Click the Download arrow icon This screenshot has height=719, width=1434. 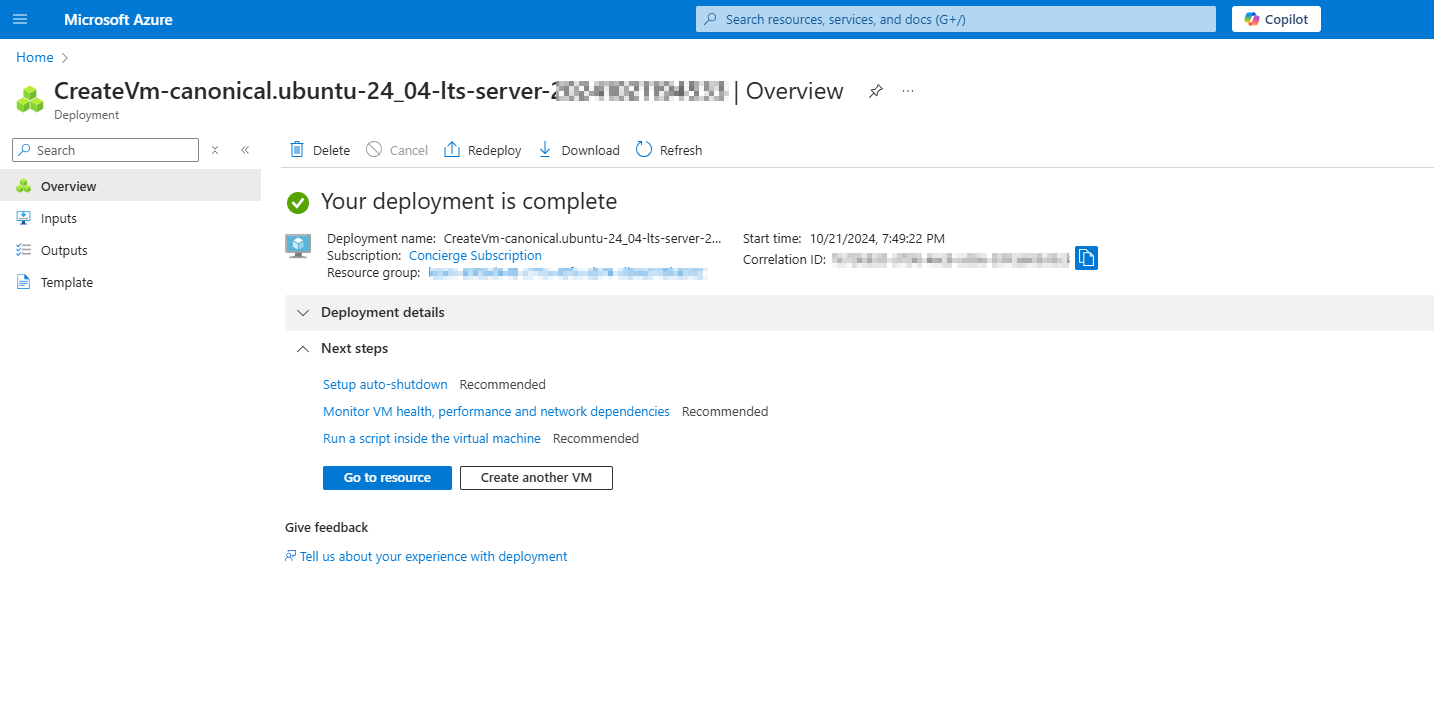click(545, 149)
